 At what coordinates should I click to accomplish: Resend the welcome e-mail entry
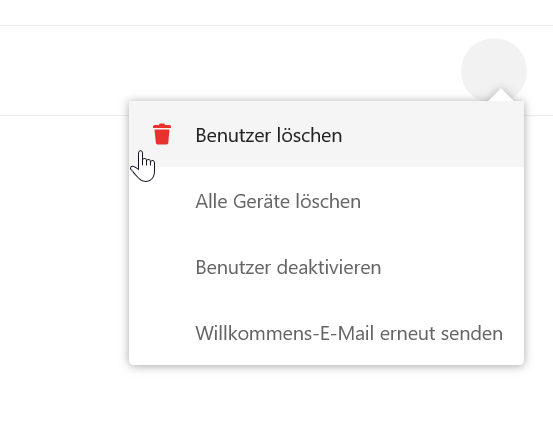pos(326,332)
